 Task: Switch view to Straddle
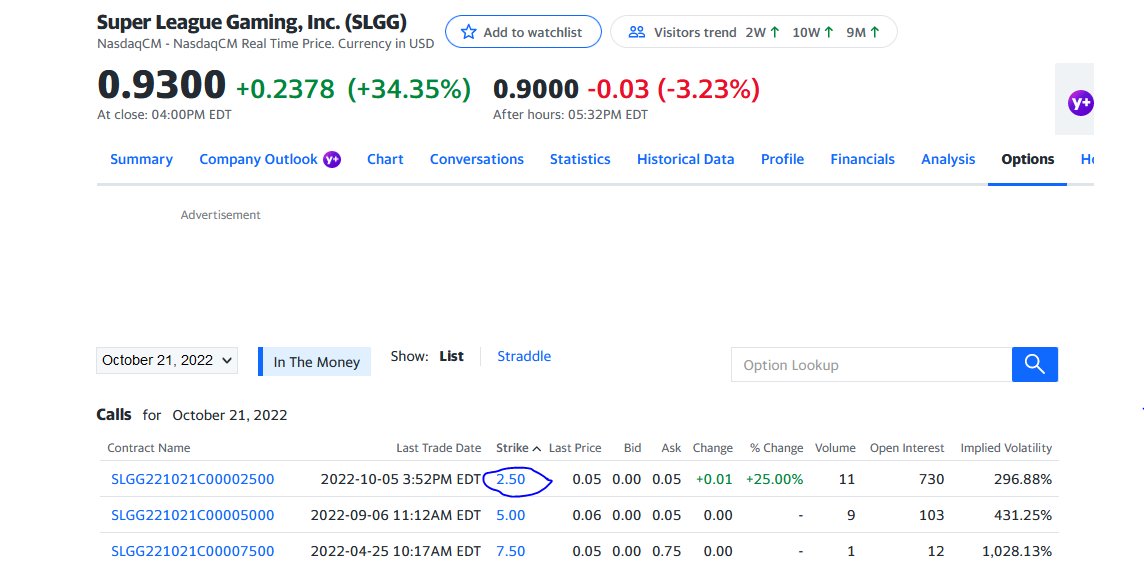pyautogui.click(x=524, y=356)
